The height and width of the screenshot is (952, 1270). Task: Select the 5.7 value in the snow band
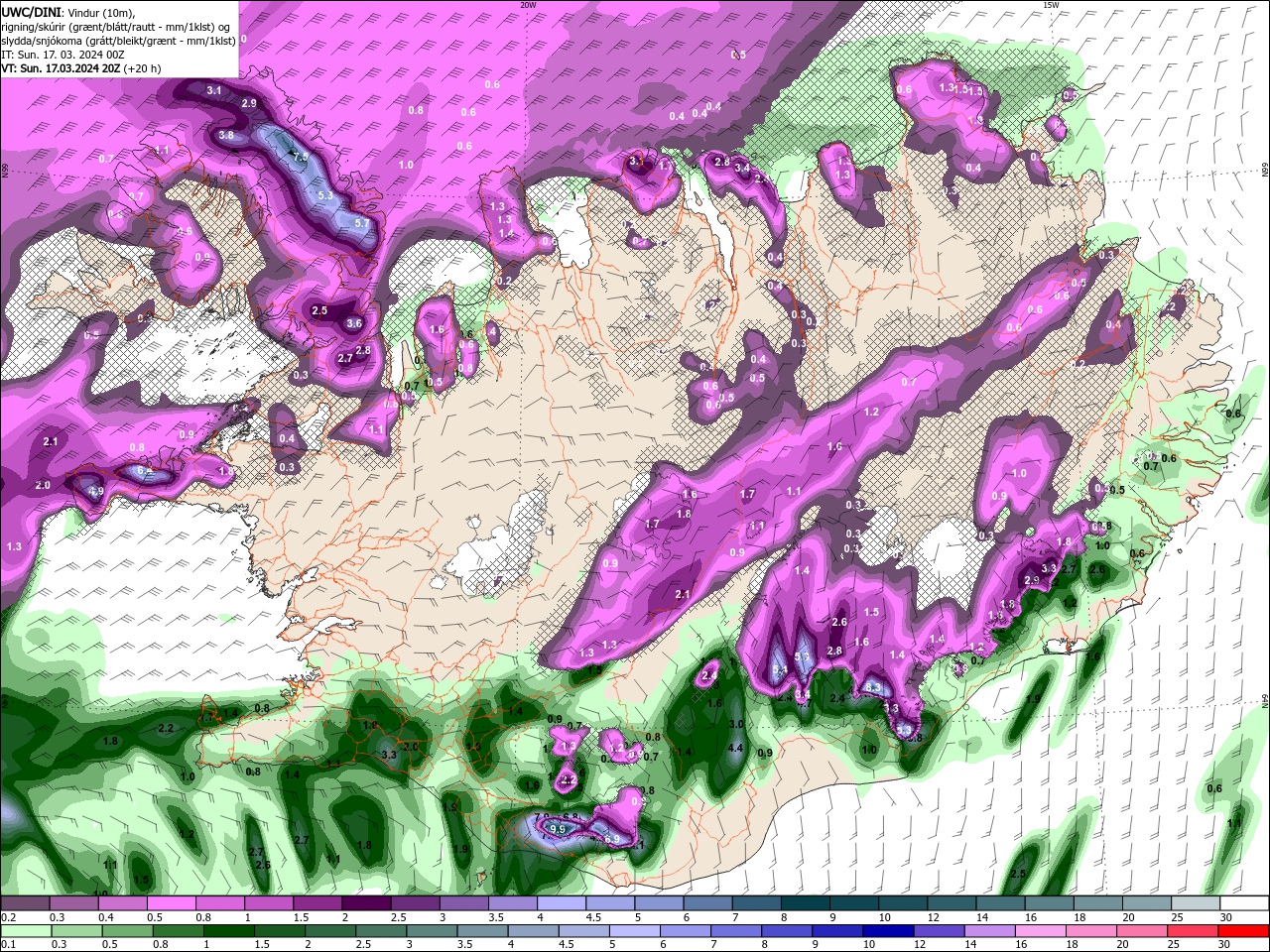pos(361,223)
